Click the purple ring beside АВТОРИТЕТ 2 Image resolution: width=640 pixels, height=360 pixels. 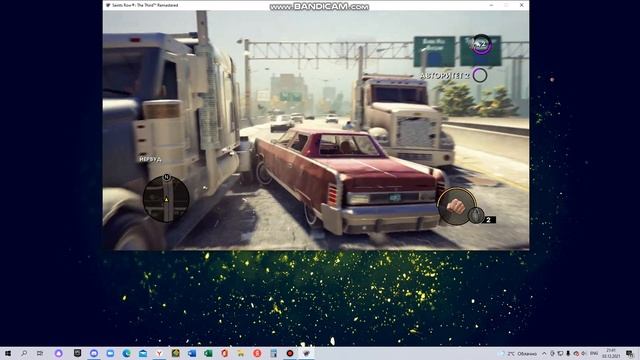pyautogui.click(x=480, y=75)
